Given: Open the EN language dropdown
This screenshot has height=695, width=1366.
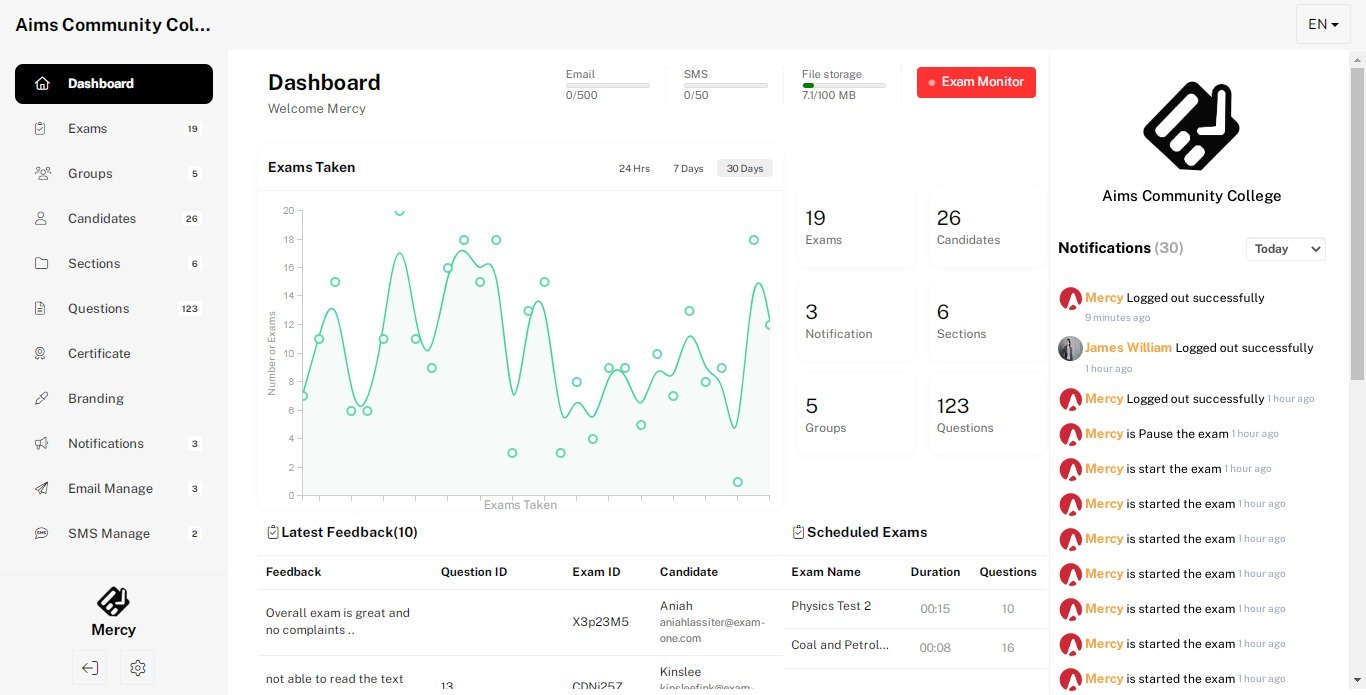Looking at the screenshot, I should tap(1323, 24).
